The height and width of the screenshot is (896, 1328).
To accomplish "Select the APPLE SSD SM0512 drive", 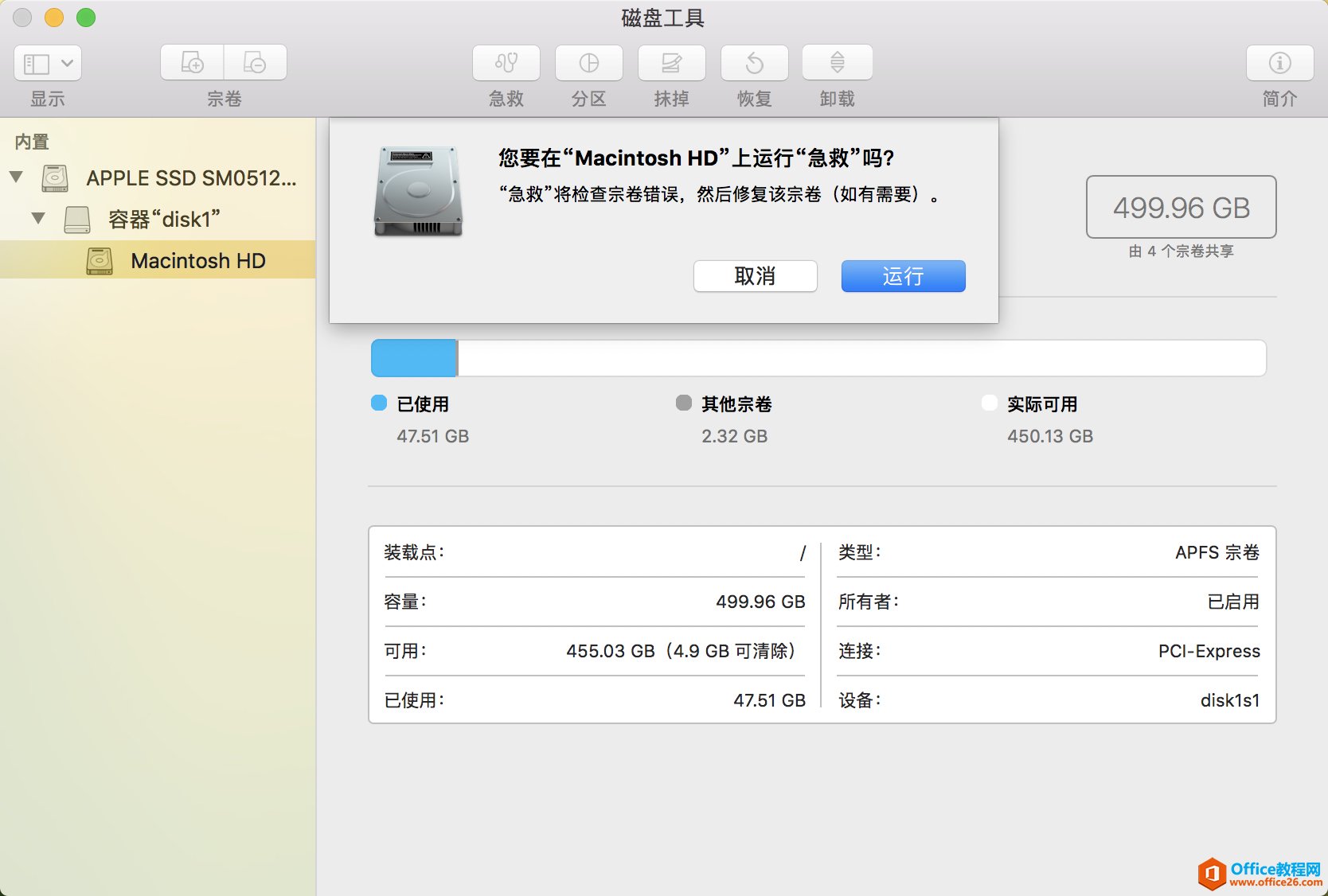I will coord(158,178).
